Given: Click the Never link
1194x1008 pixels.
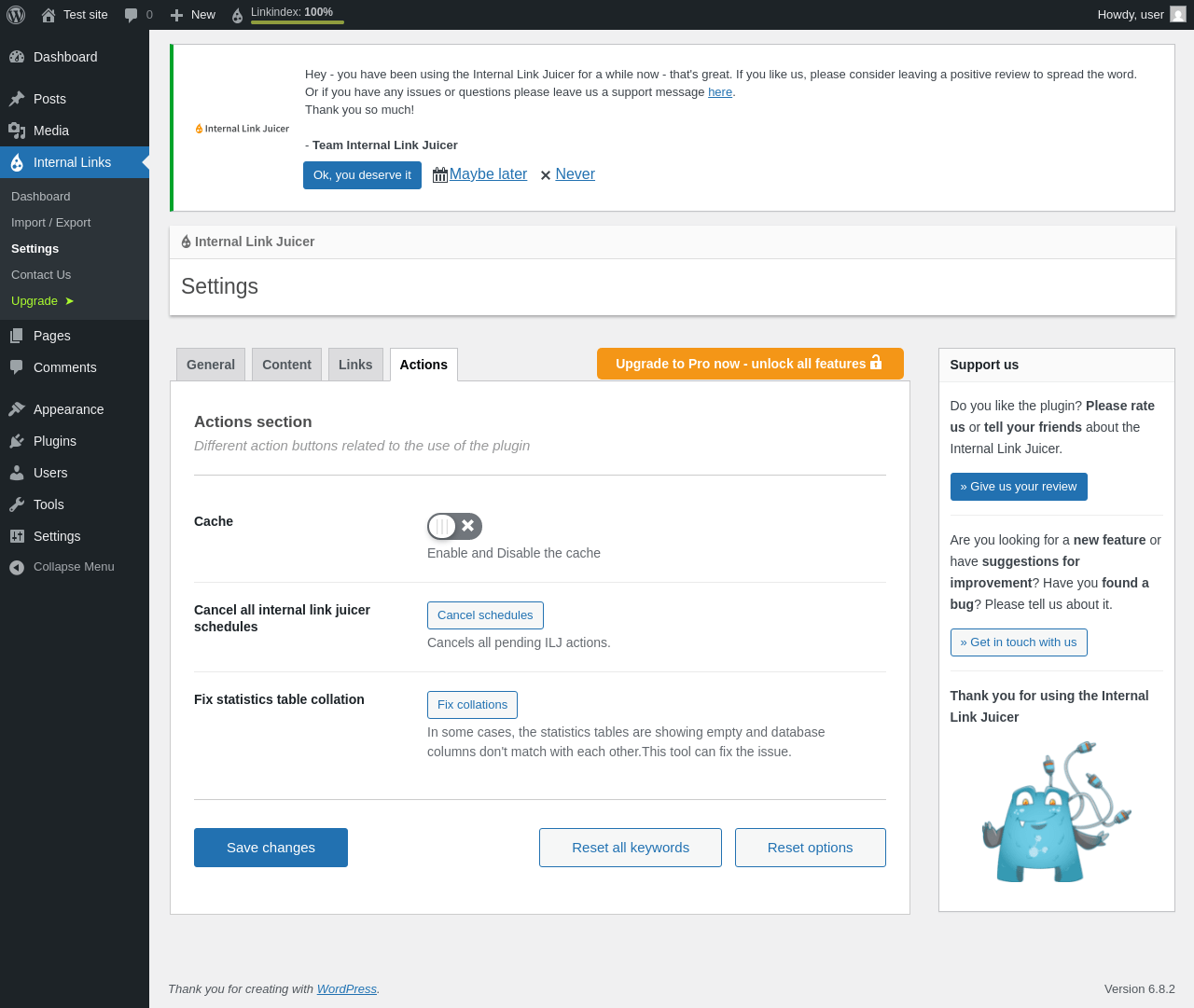Looking at the screenshot, I should point(575,174).
